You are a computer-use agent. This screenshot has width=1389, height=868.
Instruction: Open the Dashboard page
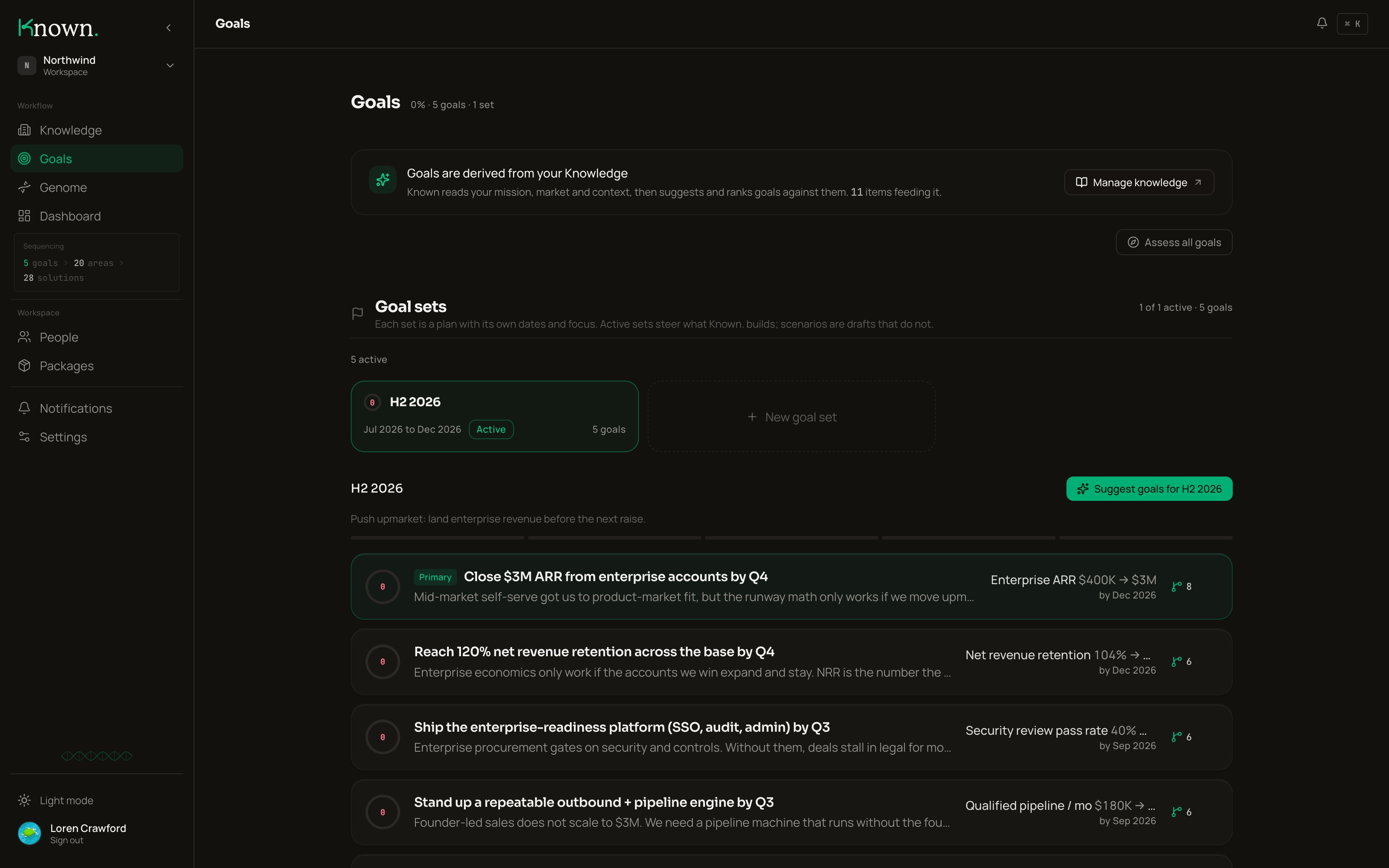(x=96, y=216)
